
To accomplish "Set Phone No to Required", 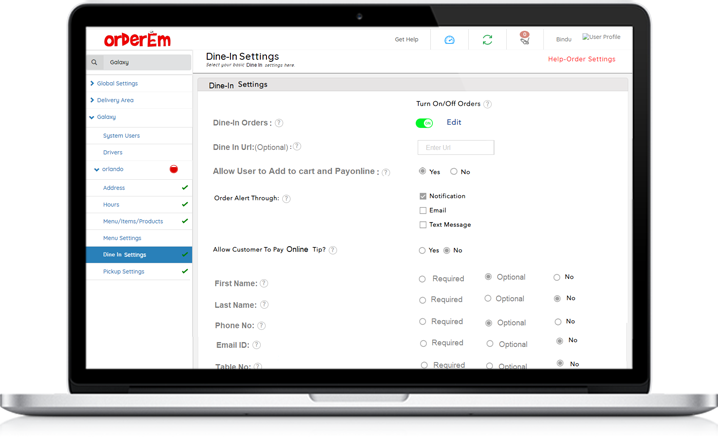I will tap(422, 322).
